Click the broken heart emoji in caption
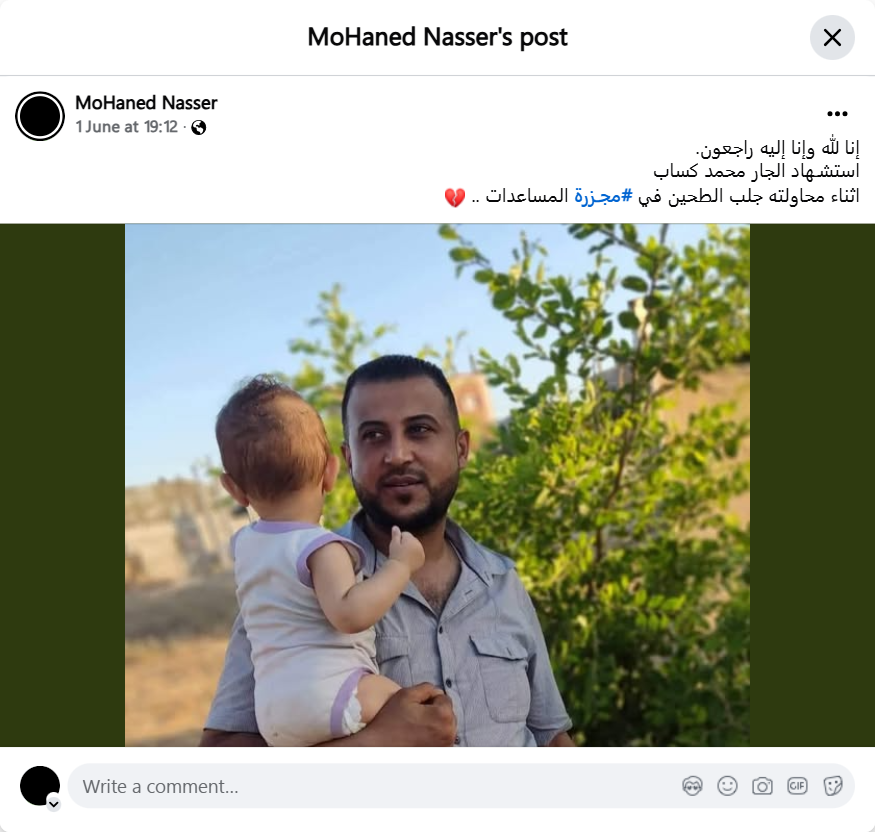Image resolution: width=875 pixels, height=832 pixels. pos(455,197)
